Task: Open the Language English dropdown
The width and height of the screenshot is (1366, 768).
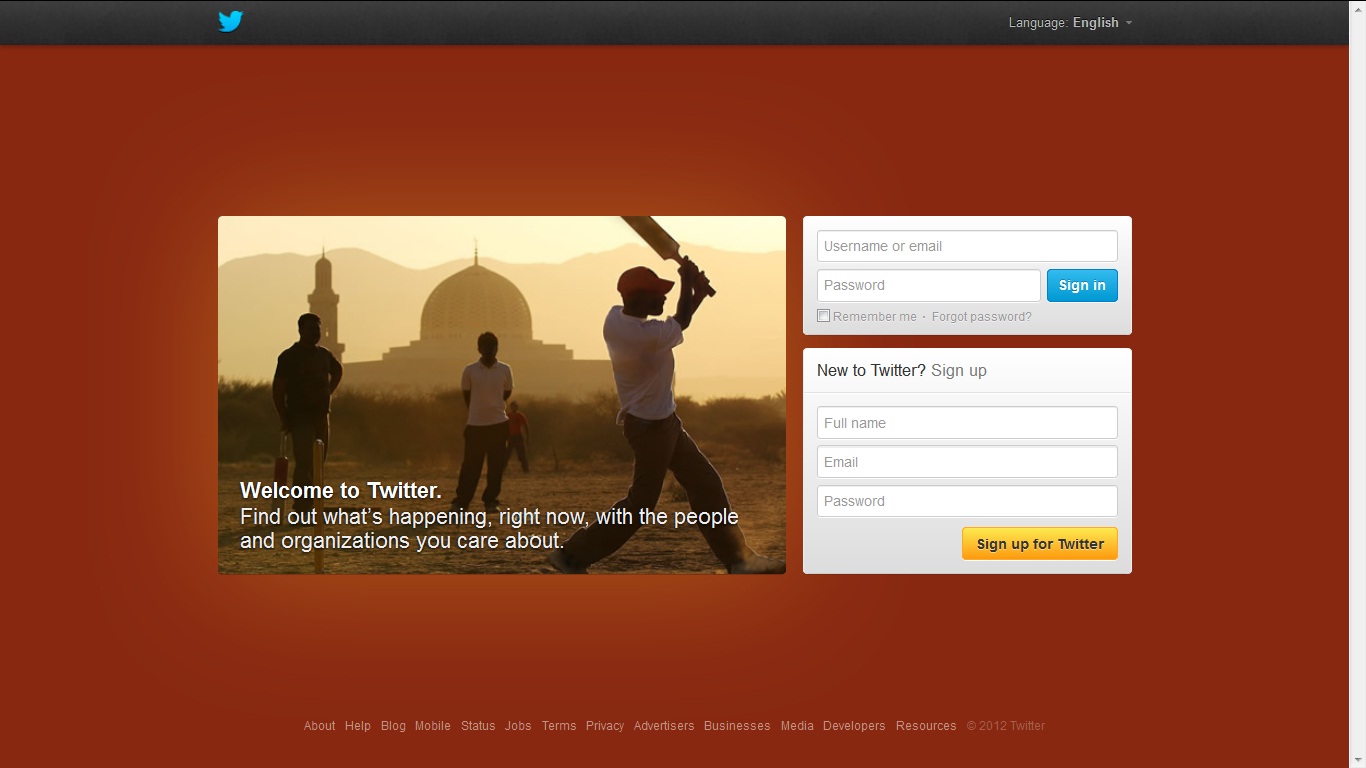Action: pyautogui.click(x=1070, y=23)
